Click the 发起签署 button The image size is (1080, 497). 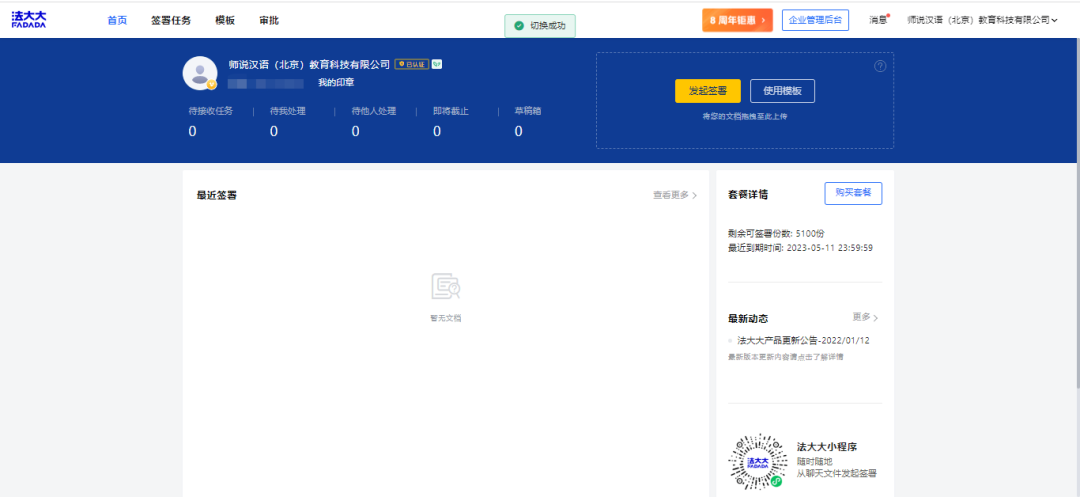pyautogui.click(x=707, y=91)
